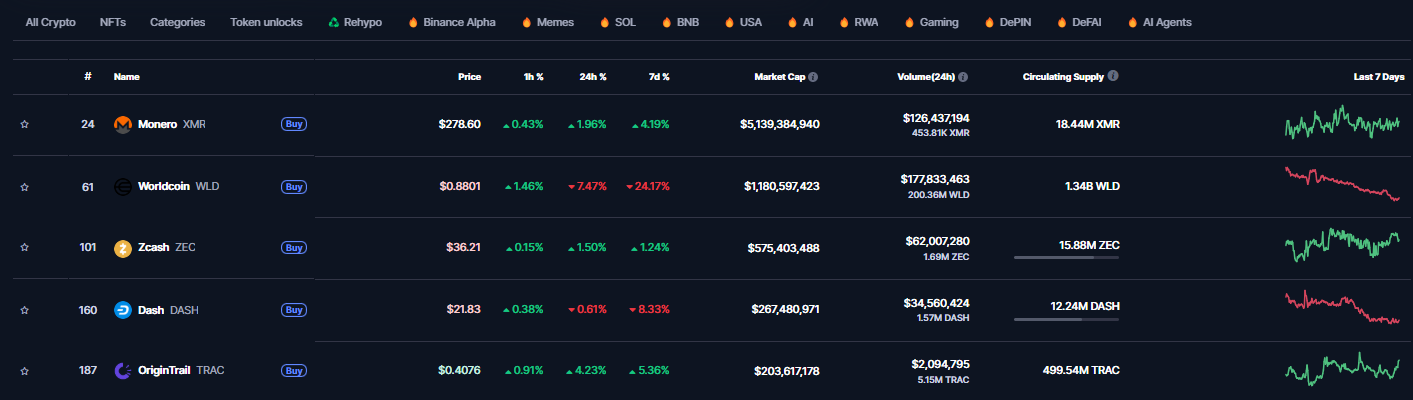
Task: Sort coins by 7d % header
Action: pyautogui.click(x=657, y=77)
